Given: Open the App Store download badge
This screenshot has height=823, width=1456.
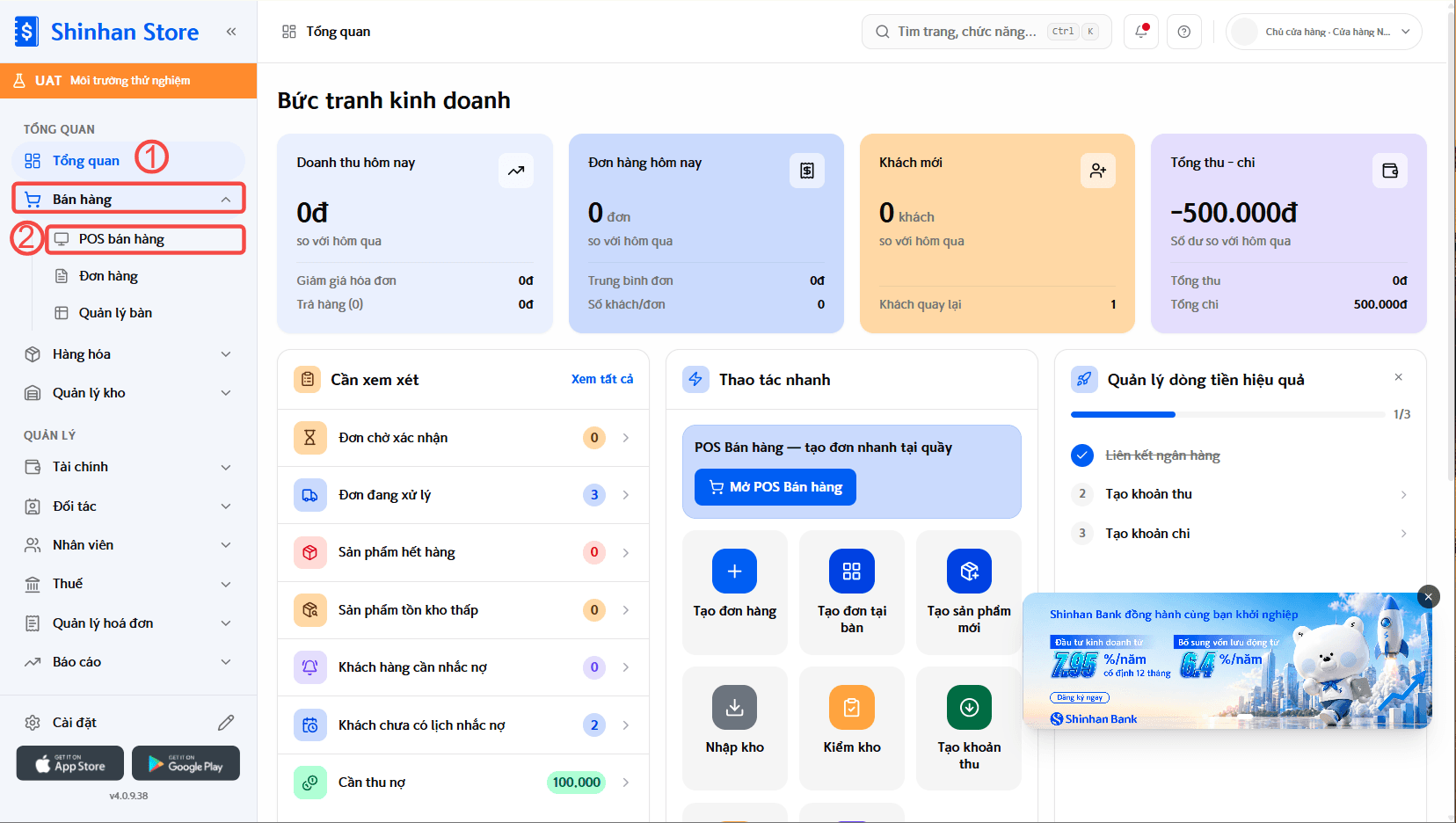Looking at the screenshot, I should click(x=70, y=763).
